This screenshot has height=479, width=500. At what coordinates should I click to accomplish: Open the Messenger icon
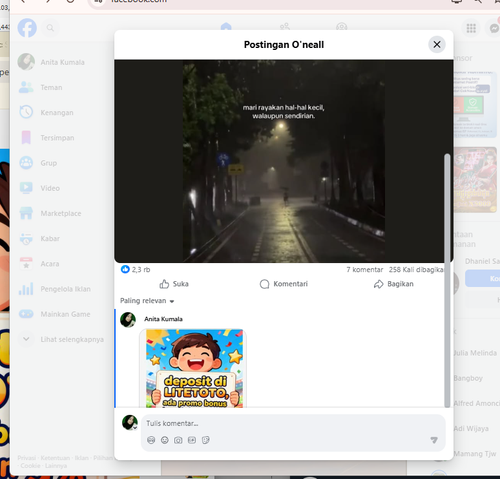494,28
